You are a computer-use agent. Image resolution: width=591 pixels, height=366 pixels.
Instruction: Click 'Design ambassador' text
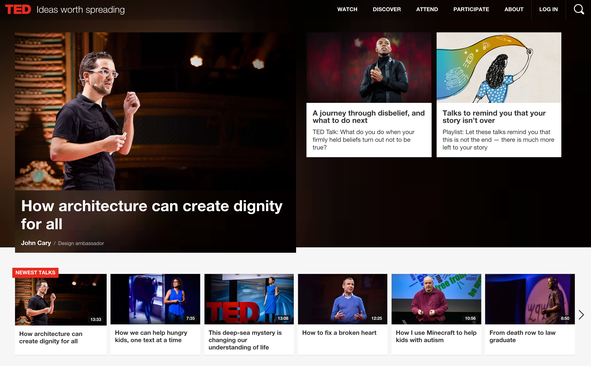click(81, 243)
